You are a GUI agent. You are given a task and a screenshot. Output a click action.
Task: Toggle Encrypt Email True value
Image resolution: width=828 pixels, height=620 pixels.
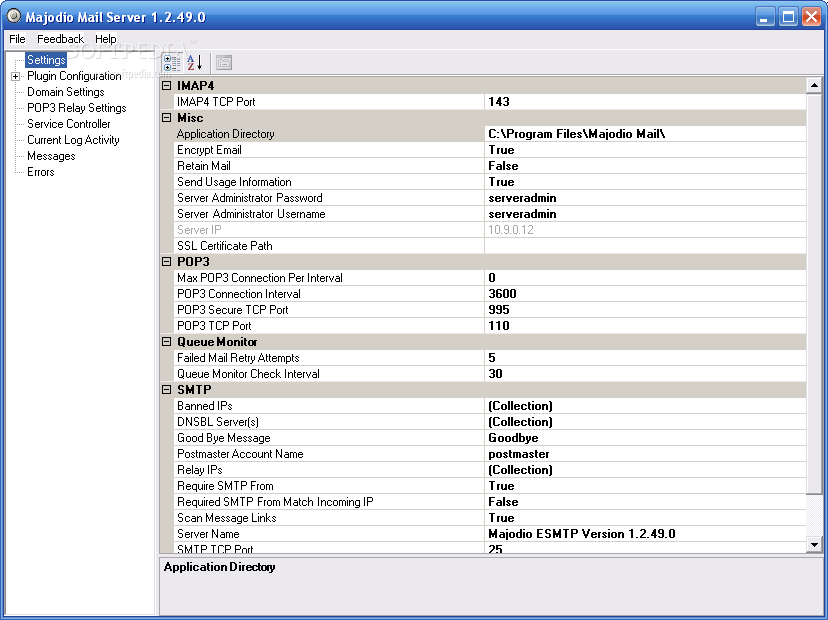point(645,150)
